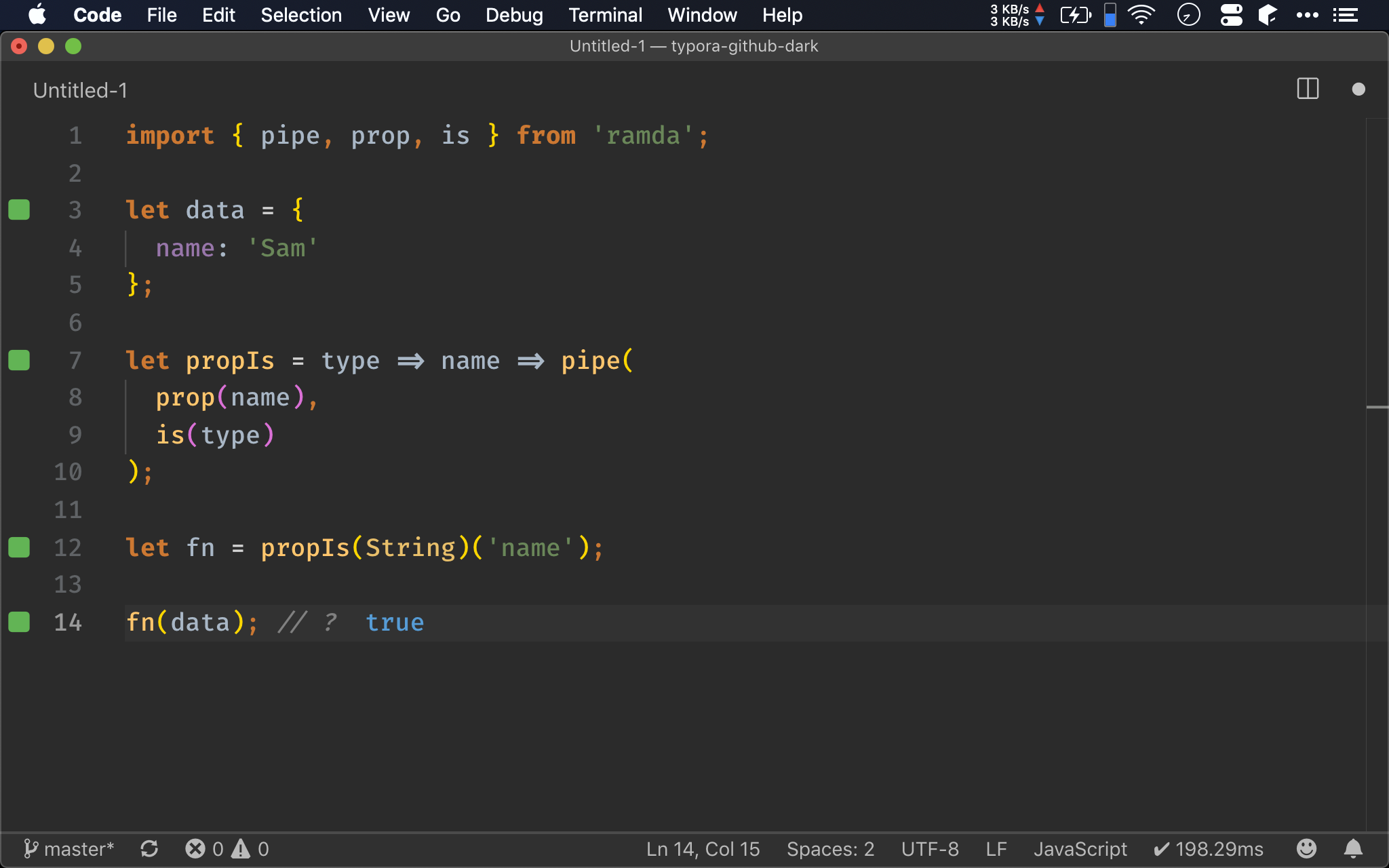Open the Terminal menu
The width and height of the screenshot is (1389, 868).
tap(605, 15)
